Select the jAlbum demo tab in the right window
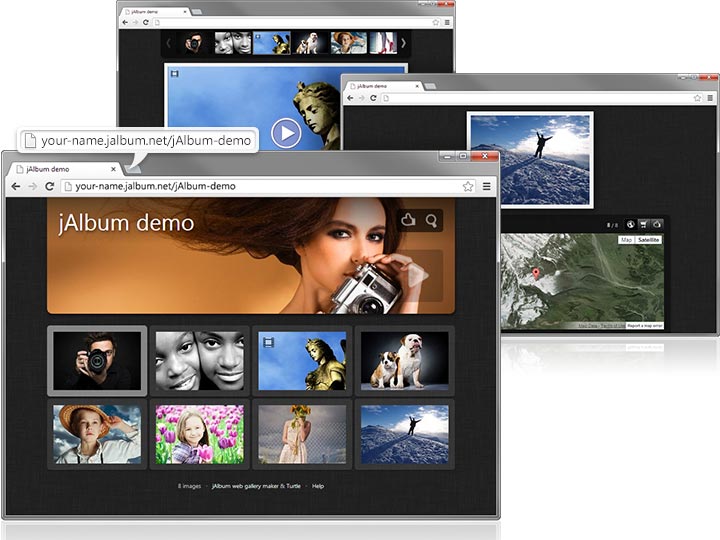This screenshot has width=720, height=540. coord(384,86)
